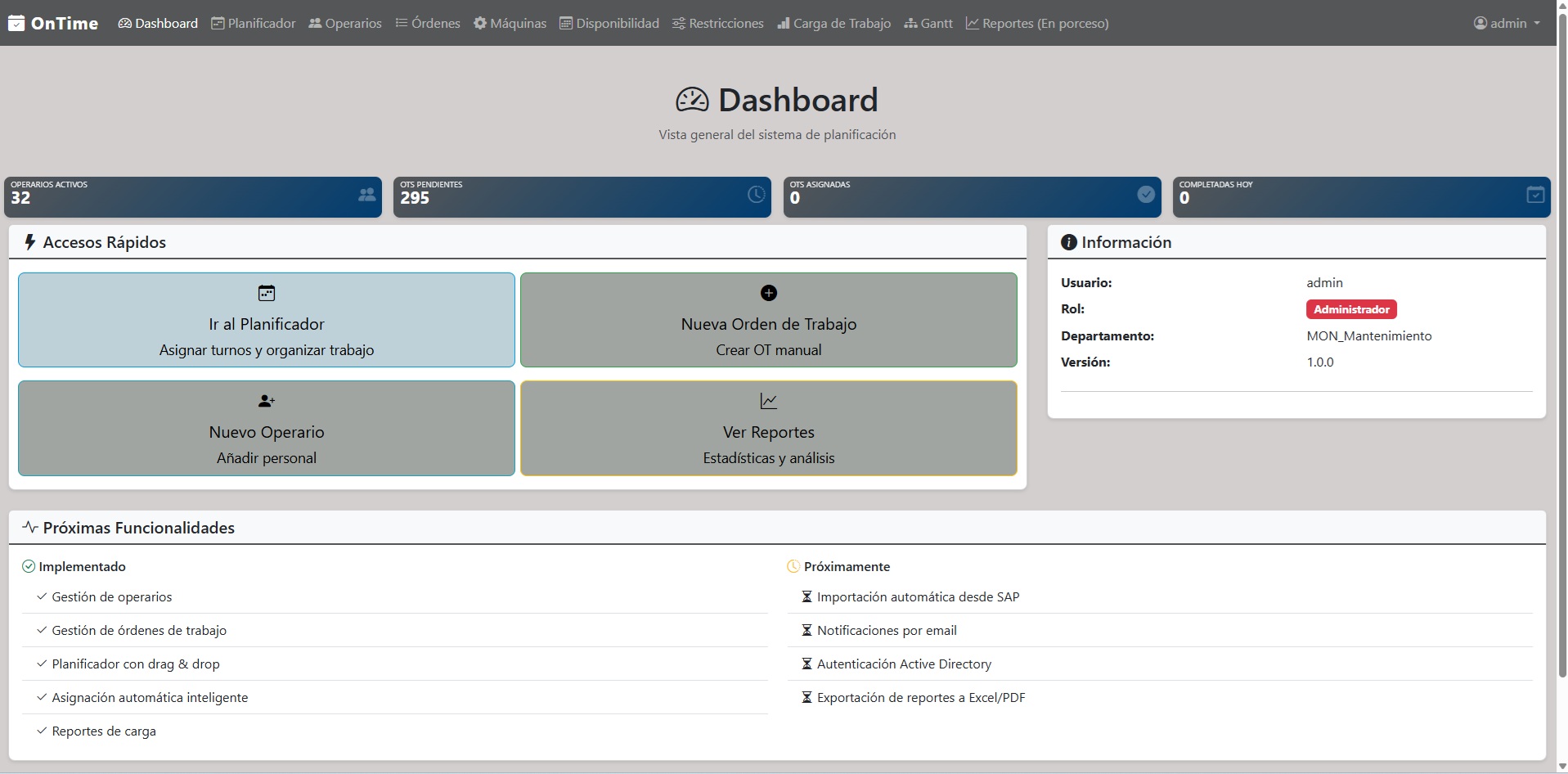Check the Planificador con drag & drop item
This screenshot has height=774, width=1568.
(x=136, y=664)
